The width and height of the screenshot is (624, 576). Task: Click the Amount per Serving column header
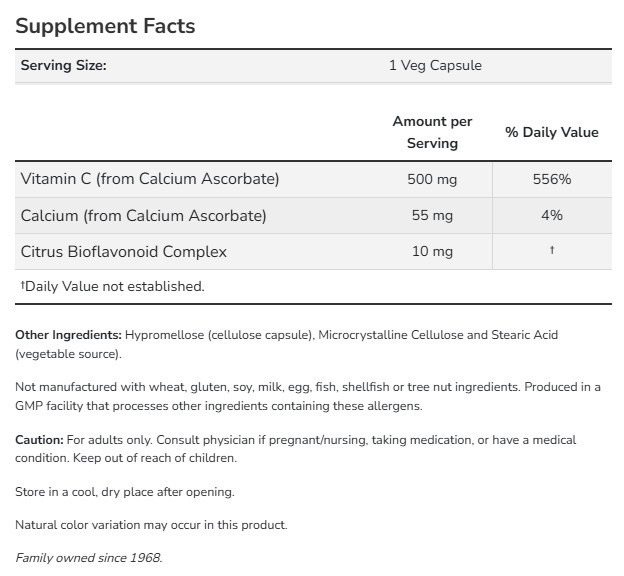[432, 132]
